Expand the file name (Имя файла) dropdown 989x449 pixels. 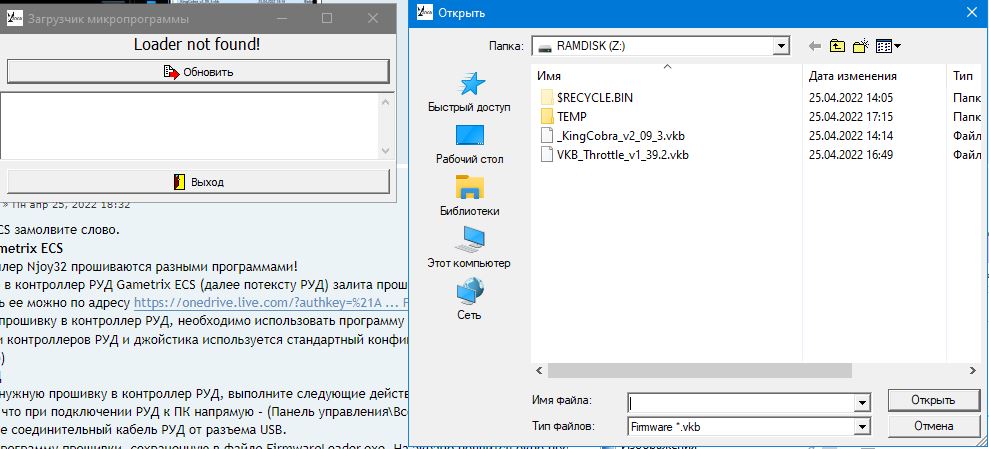click(860, 402)
